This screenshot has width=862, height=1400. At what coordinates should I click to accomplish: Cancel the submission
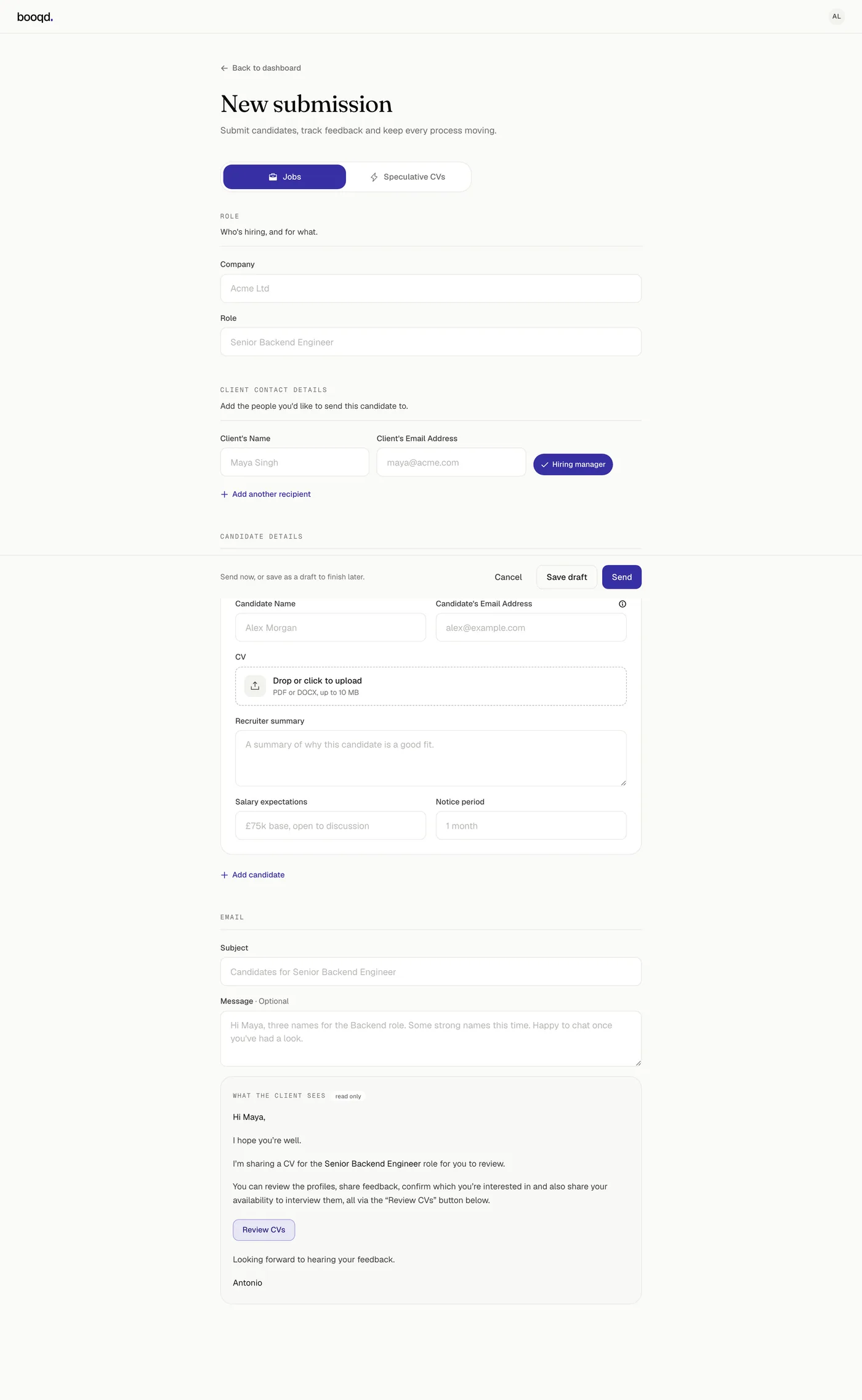point(508,577)
